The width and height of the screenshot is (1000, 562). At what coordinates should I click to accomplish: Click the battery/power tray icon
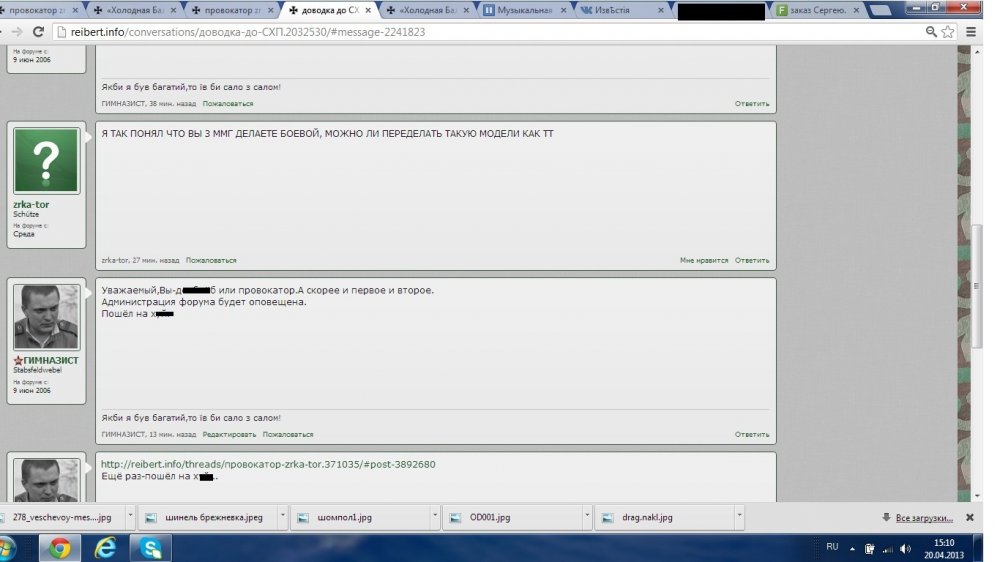869,549
